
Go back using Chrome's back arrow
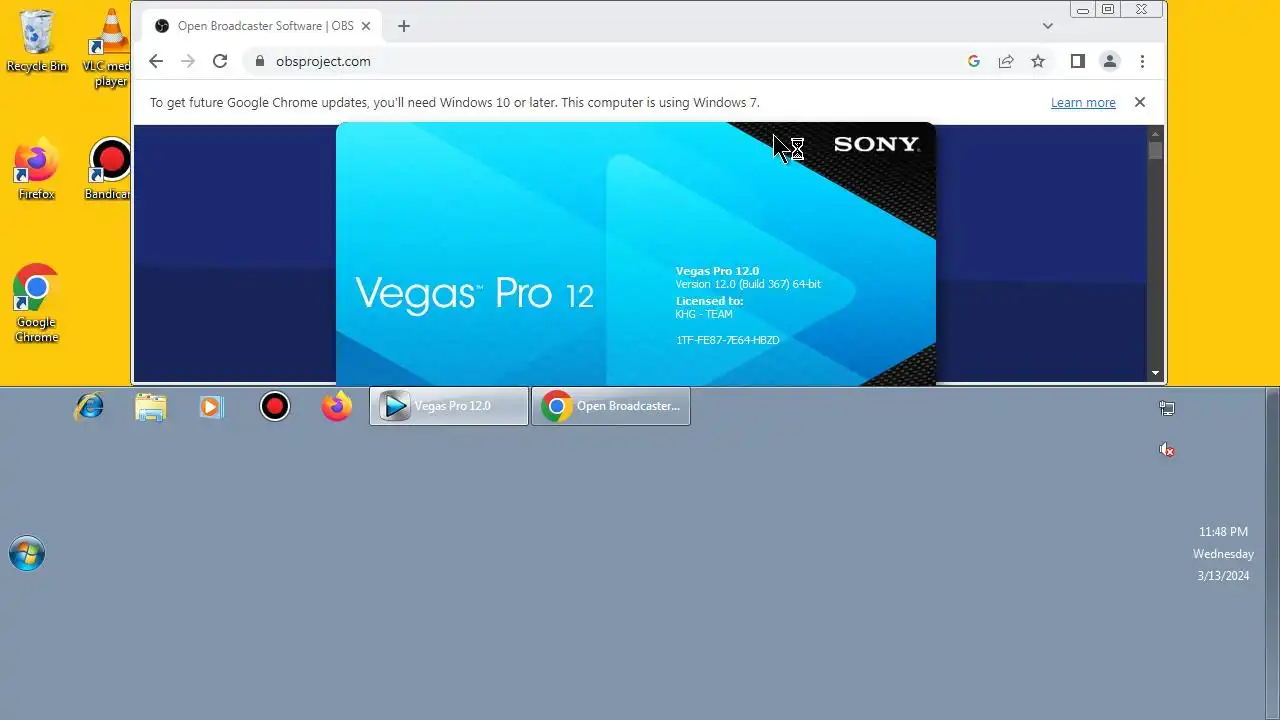(x=156, y=61)
